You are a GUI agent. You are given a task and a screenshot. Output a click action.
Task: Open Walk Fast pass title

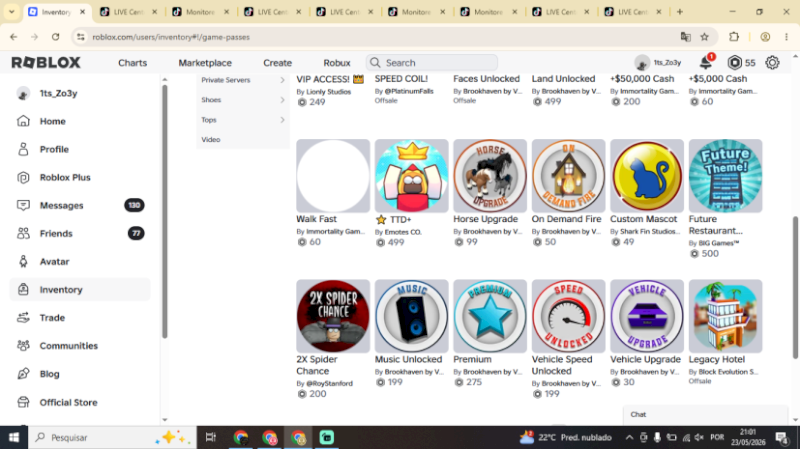(316, 219)
